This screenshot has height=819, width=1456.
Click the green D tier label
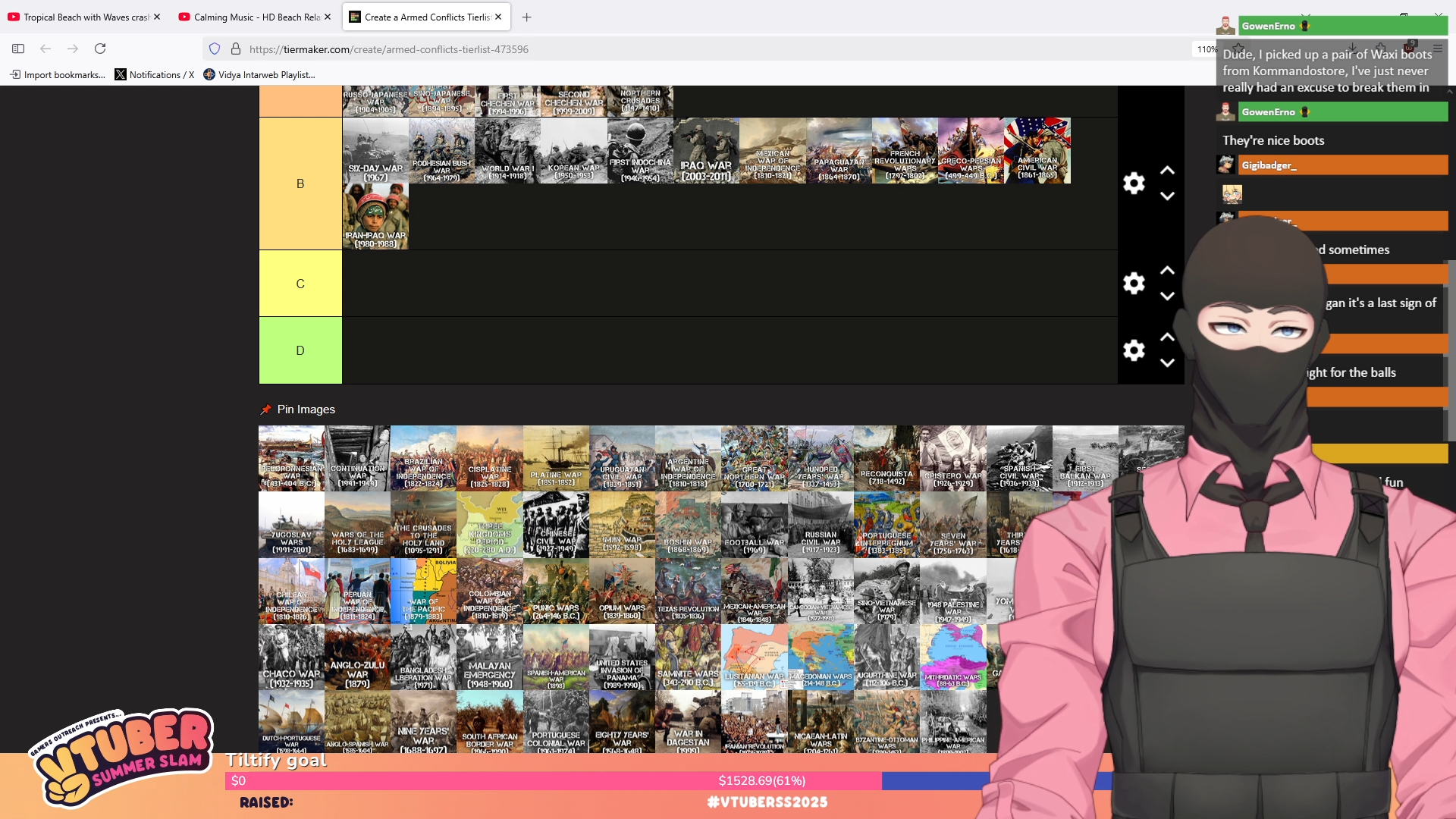tap(300, 350)
